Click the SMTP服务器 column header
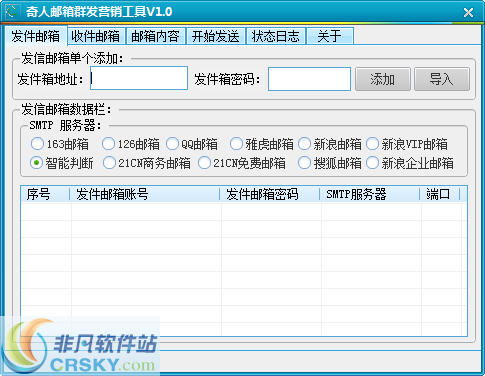Screen dimensions: 485x376 (x=370, y=194)
